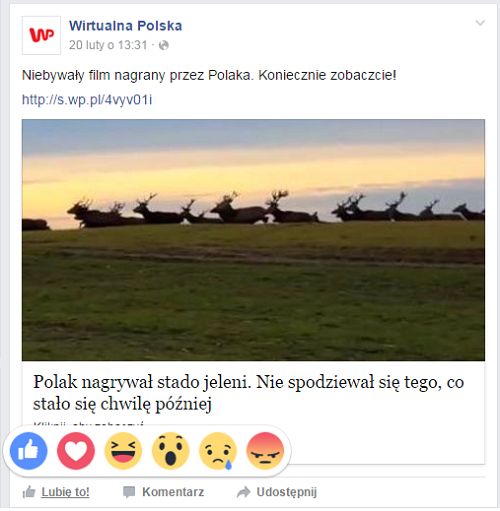Open the Wirtualna Polska page name link
This screenshot has width=500, height=511.
[126, 26]
